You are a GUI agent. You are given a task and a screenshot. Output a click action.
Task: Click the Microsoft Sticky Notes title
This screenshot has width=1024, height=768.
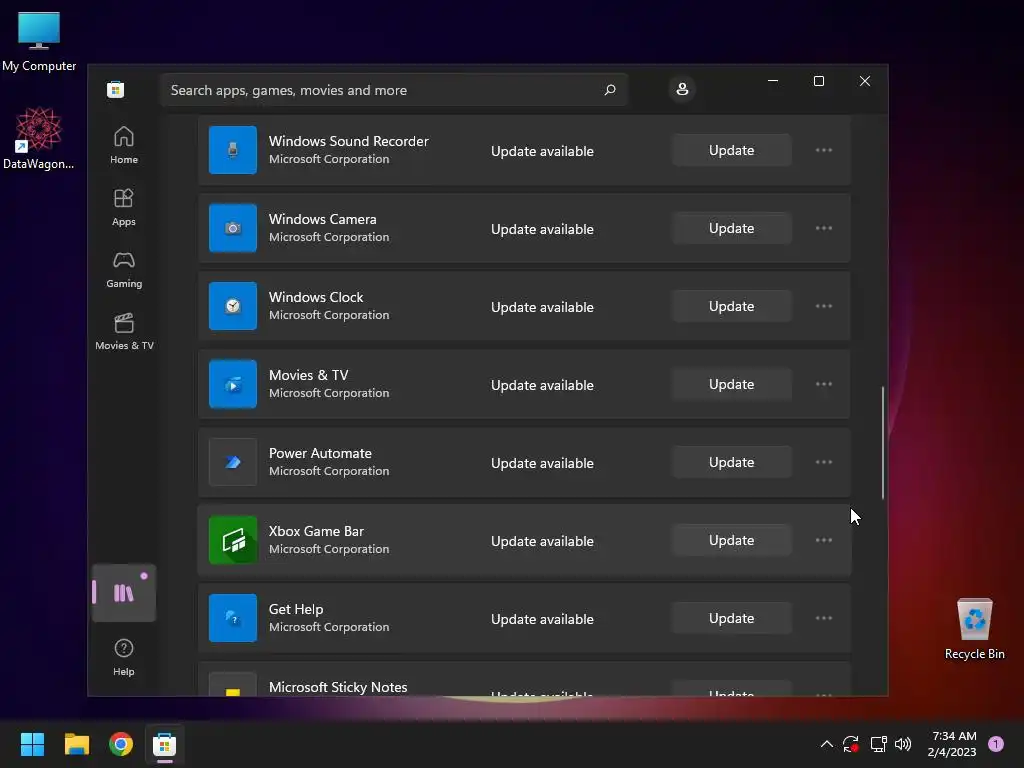pyautogui.click(x=338, y=687)
